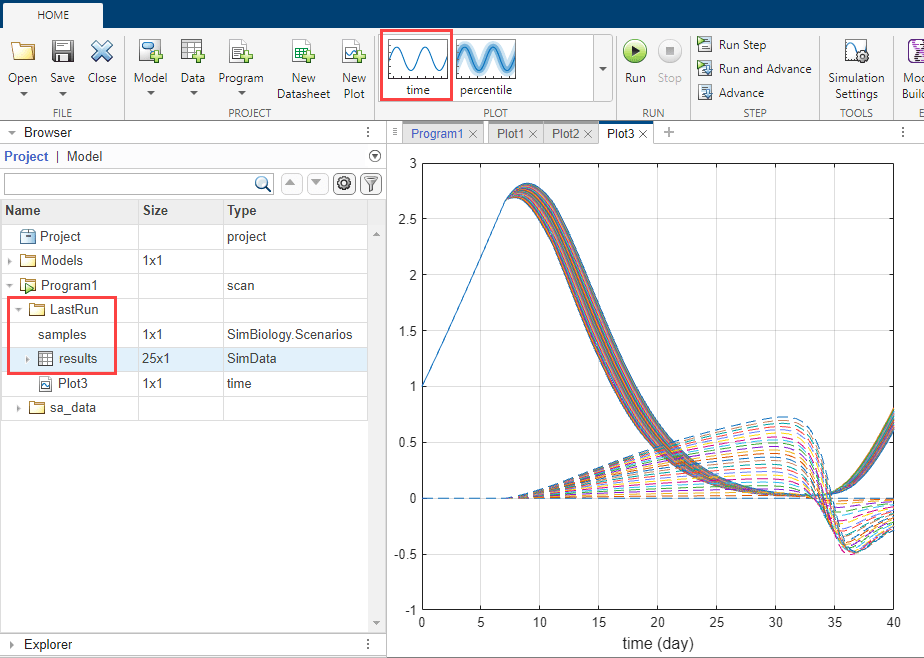Expand the plot gallery dropdown
This screenshot has height=658, width=924.
[x=602, y=69]
